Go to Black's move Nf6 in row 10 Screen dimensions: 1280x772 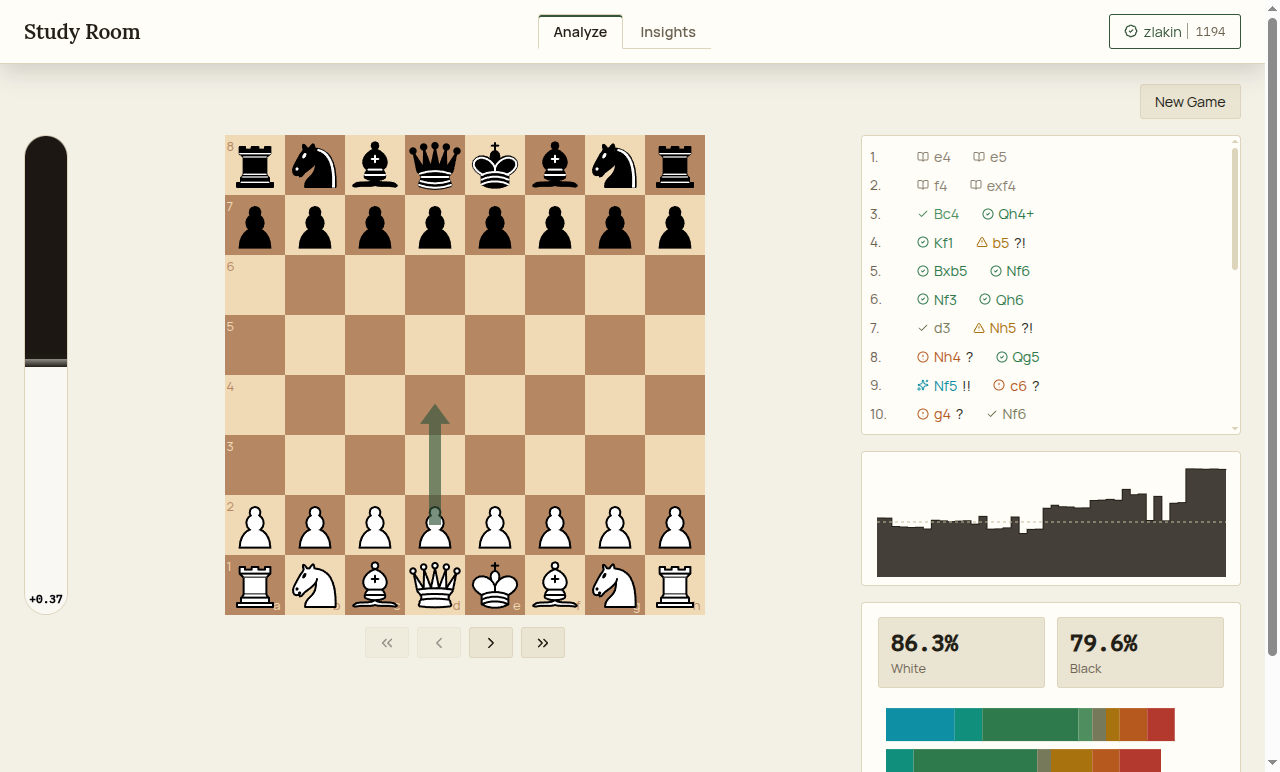click(x=1006, y=414)
